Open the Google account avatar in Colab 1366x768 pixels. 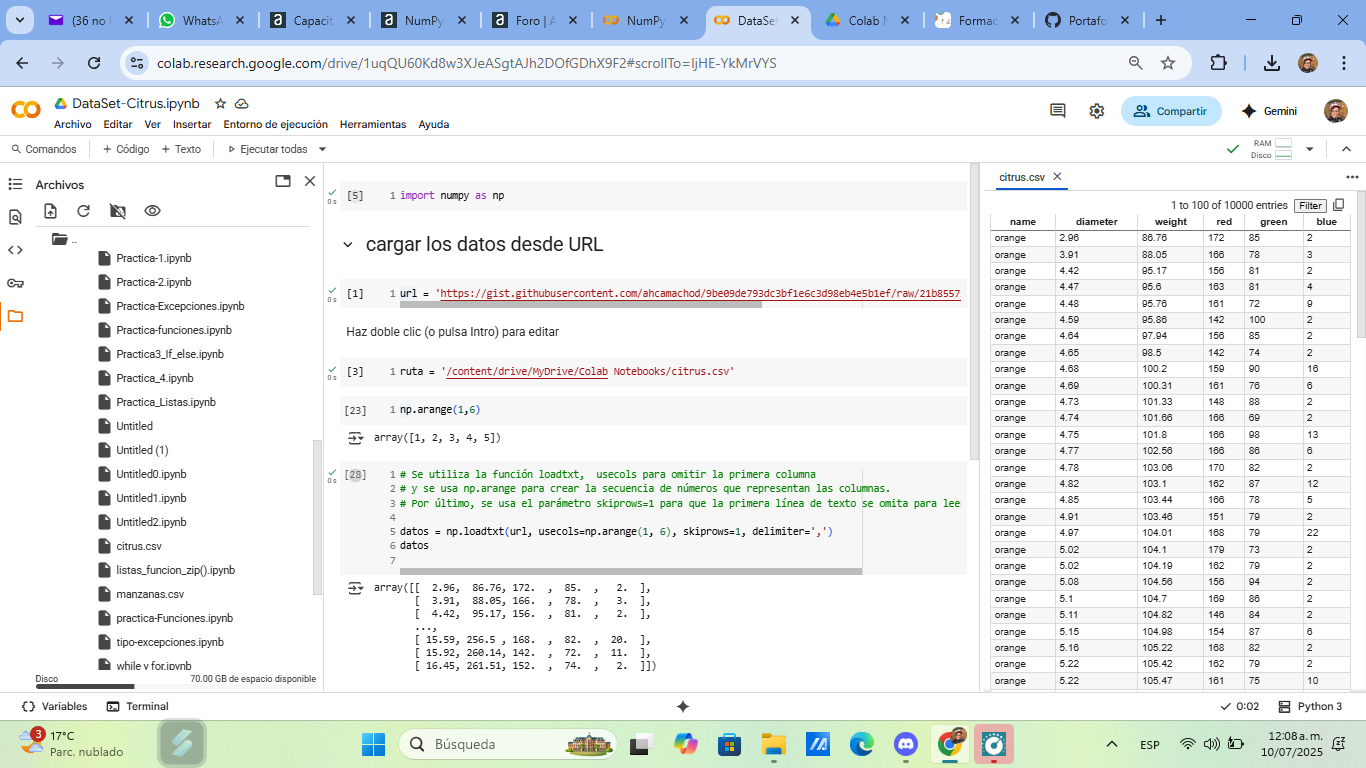(x=1335, y=111)
